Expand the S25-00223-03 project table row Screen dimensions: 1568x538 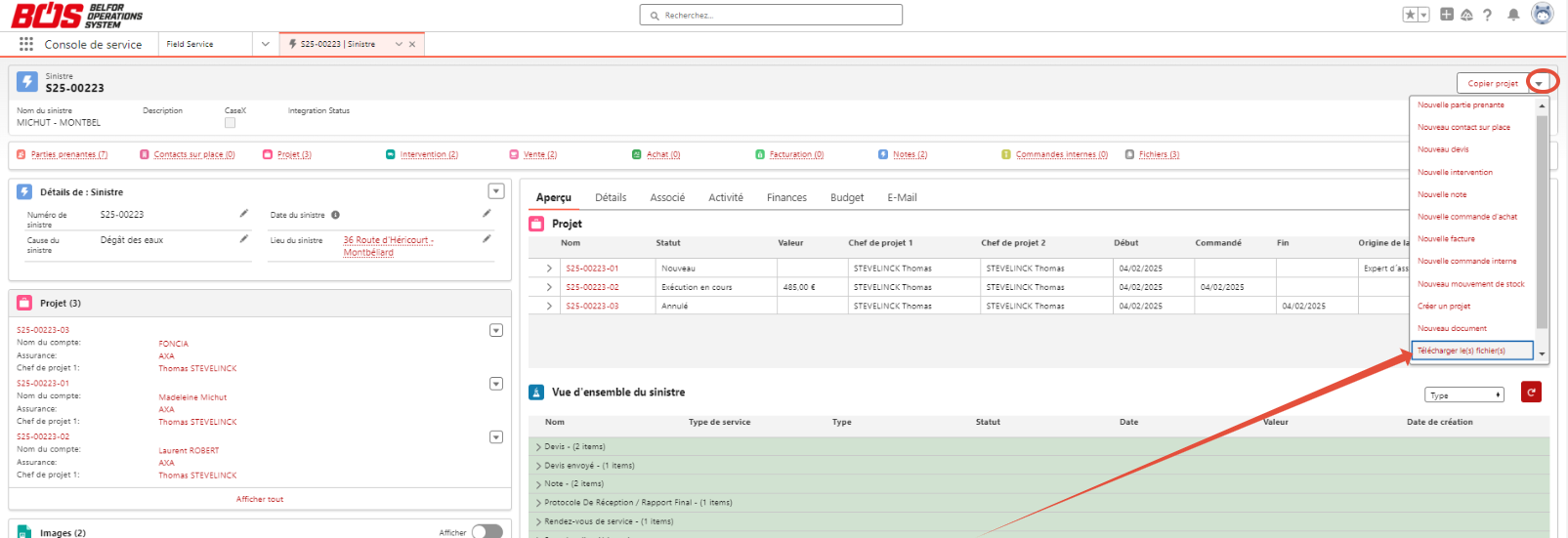point(549,306)
